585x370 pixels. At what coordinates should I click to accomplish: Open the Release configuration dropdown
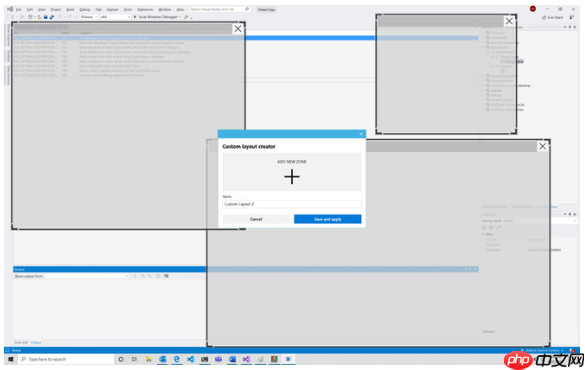(89, 17)
